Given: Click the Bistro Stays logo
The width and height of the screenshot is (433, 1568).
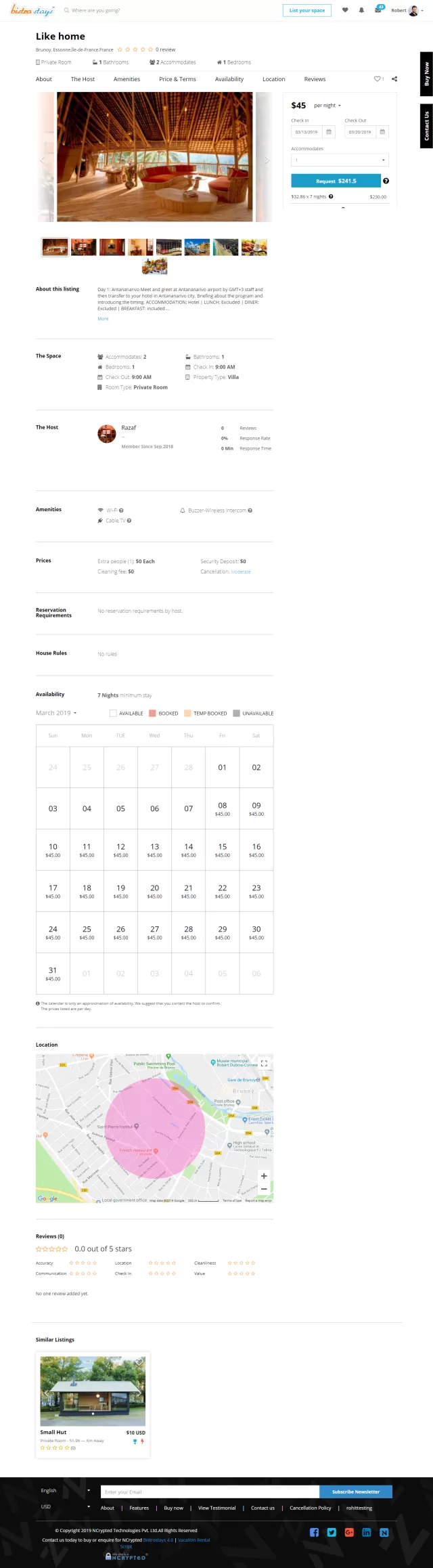Looking at the screenshot, I should tap(32, 11).
